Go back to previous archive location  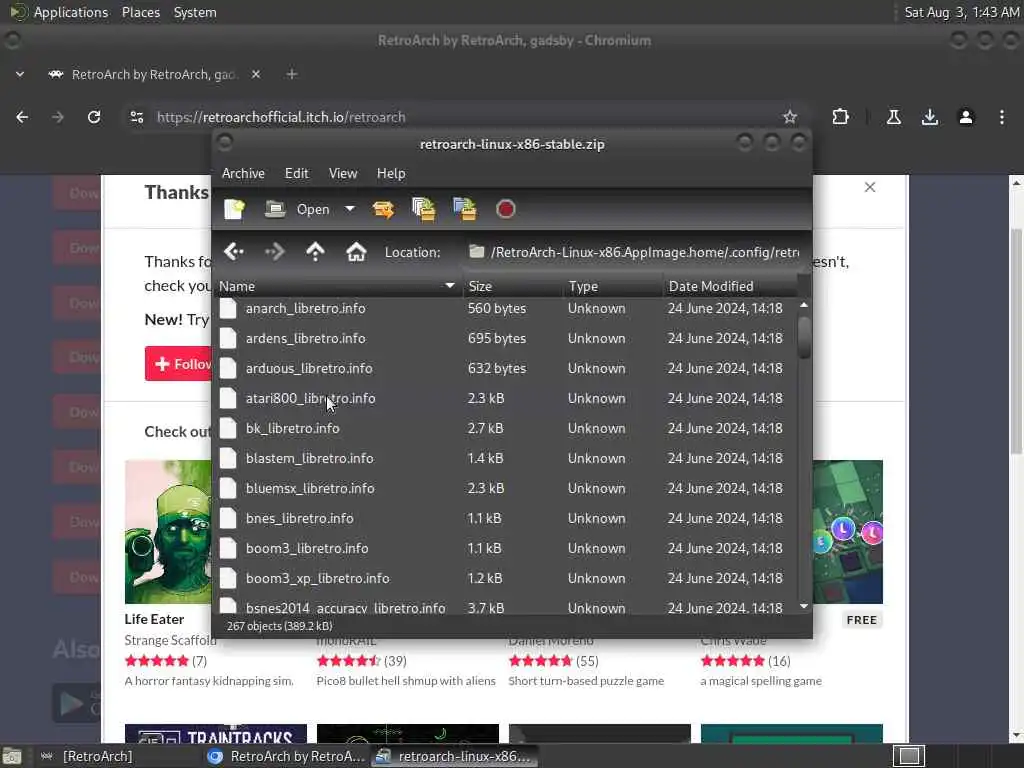click(234, 251)
